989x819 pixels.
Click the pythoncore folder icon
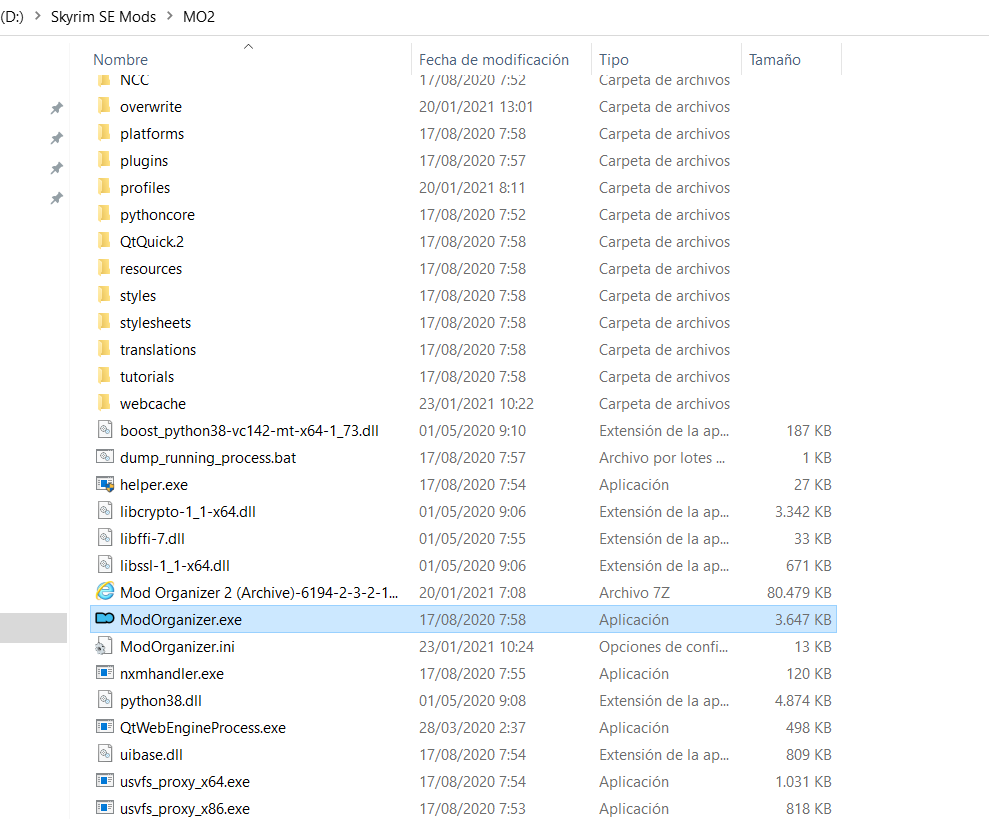point(104,214)
